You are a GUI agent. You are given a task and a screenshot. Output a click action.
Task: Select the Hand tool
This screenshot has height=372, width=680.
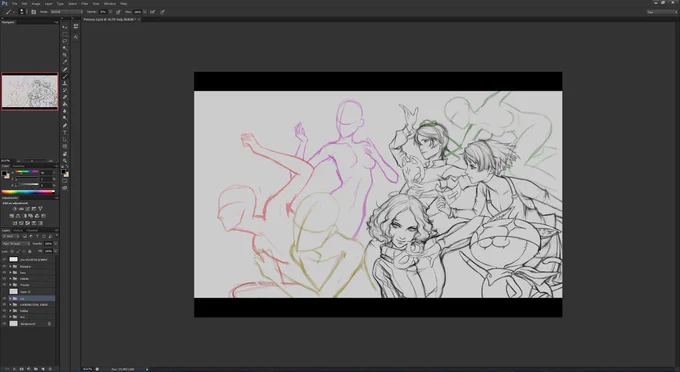(x=65, y=154)
